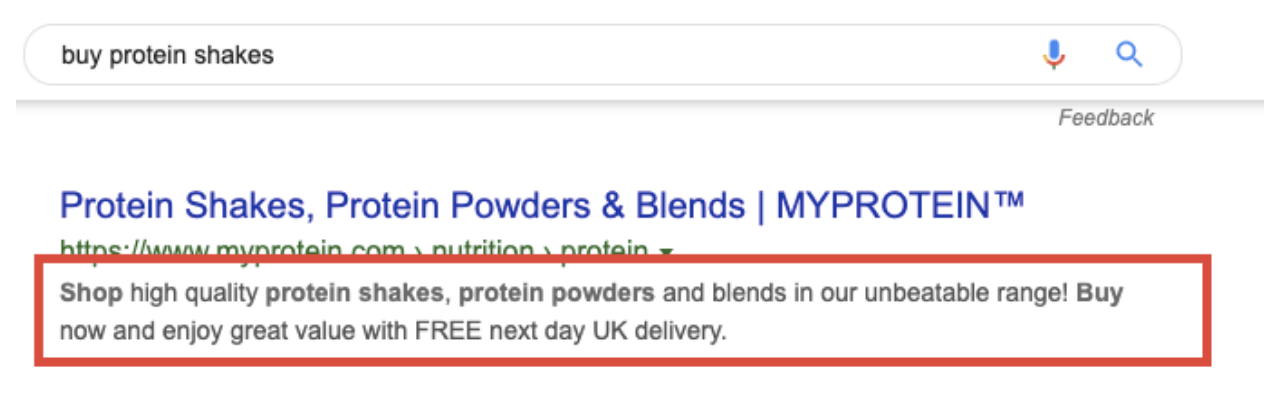Click bold "protein powders" in the snippet
The image size is (1276, 404).
point(557,294)
